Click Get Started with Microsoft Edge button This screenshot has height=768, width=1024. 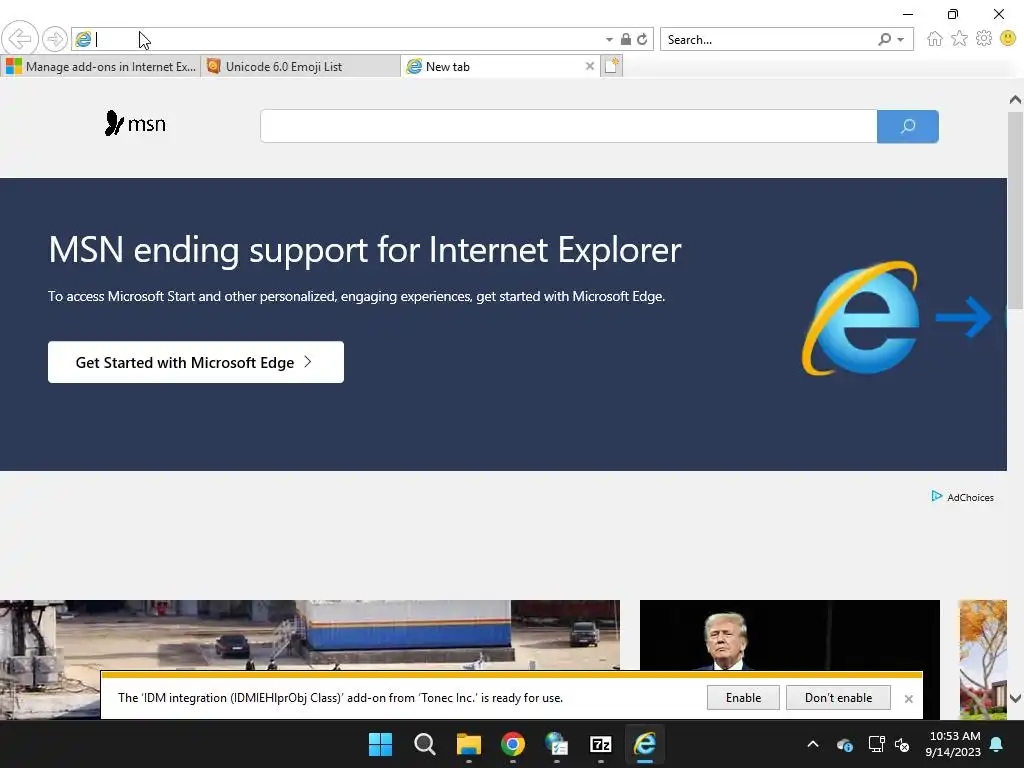tap(195, 362)
